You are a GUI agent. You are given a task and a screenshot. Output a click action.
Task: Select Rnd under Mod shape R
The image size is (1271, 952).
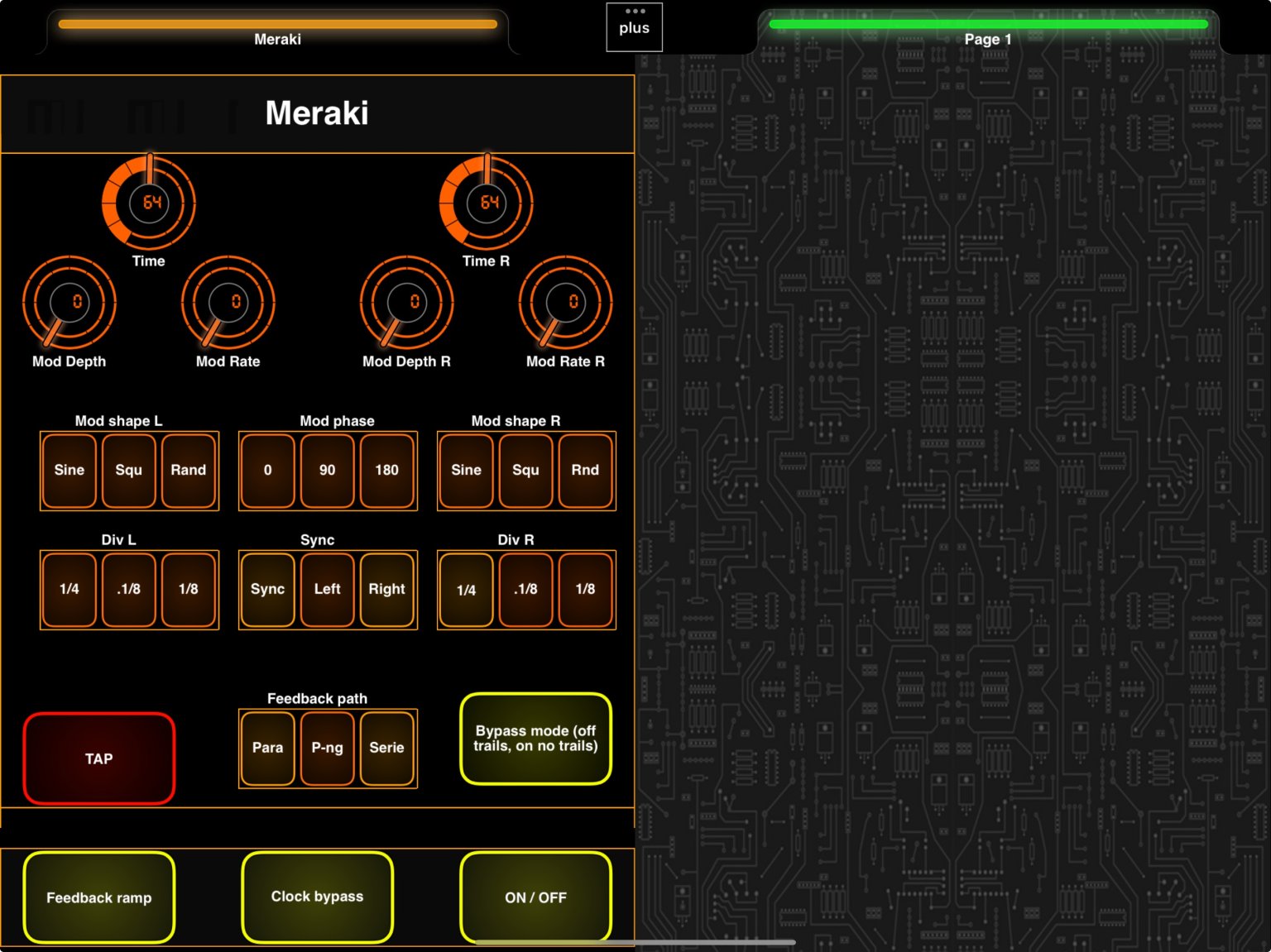tap(586, 471)
